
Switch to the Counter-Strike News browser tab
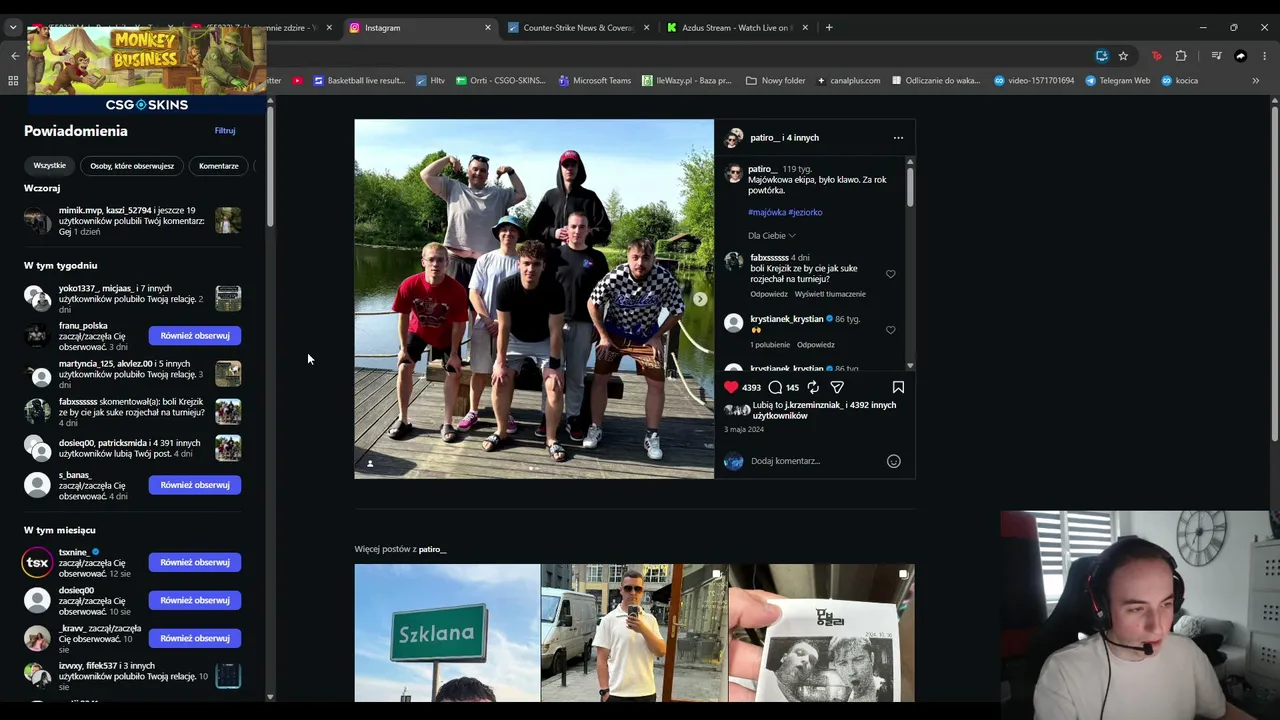click(x=578, y=28)
